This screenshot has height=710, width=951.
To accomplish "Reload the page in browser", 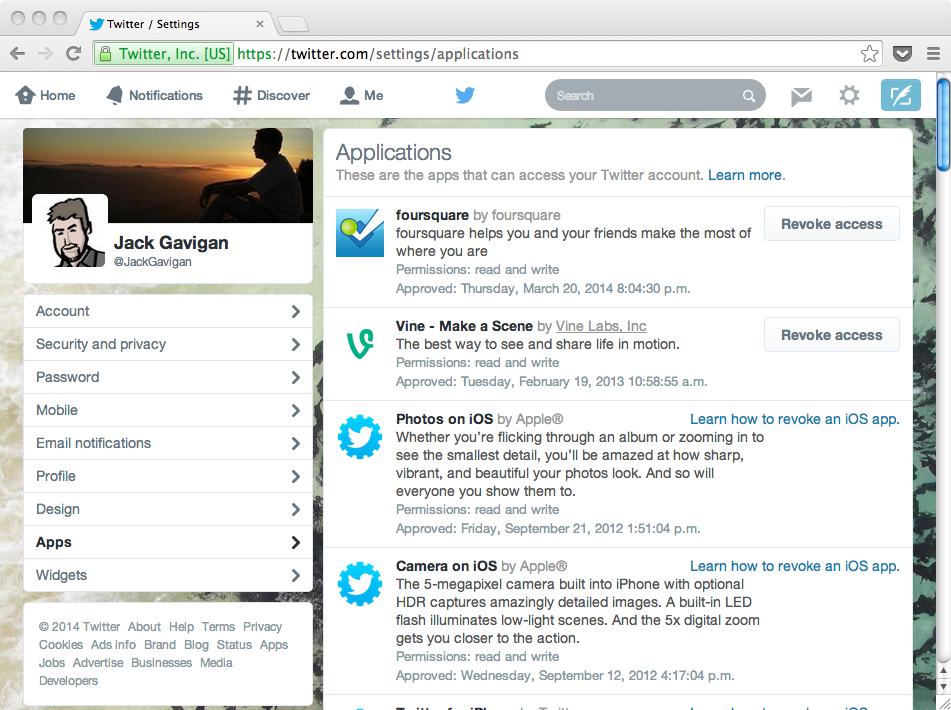I will (73, 54).
